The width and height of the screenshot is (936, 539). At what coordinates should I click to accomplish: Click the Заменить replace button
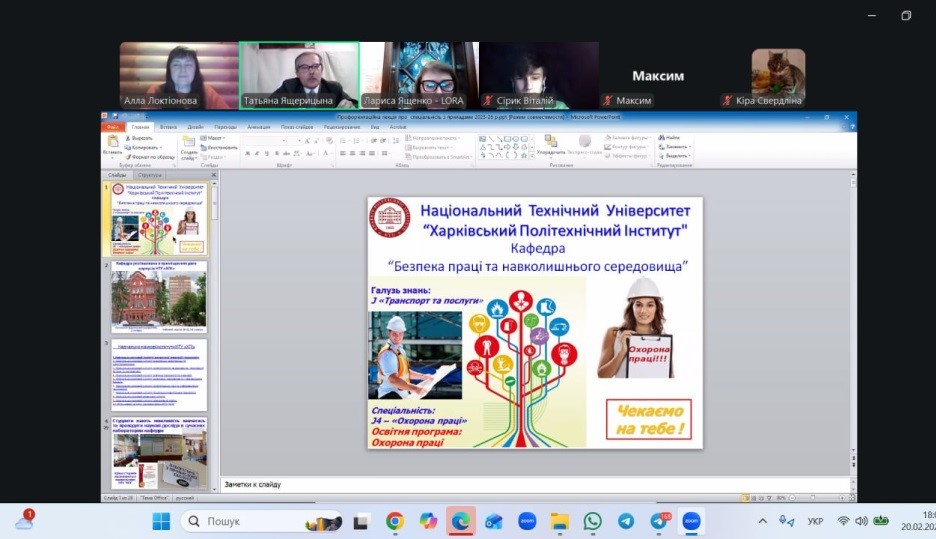[677, 147]
